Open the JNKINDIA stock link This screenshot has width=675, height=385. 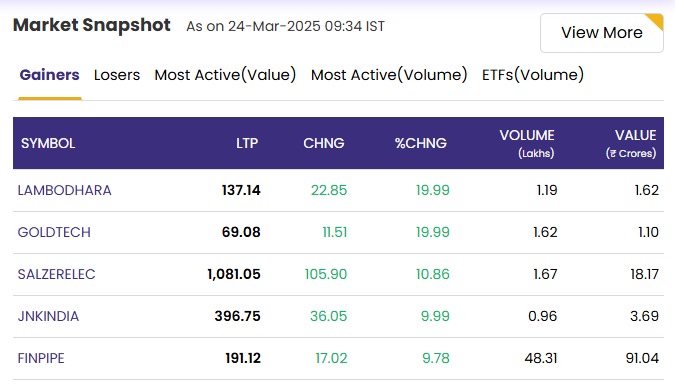click(48, 316)
